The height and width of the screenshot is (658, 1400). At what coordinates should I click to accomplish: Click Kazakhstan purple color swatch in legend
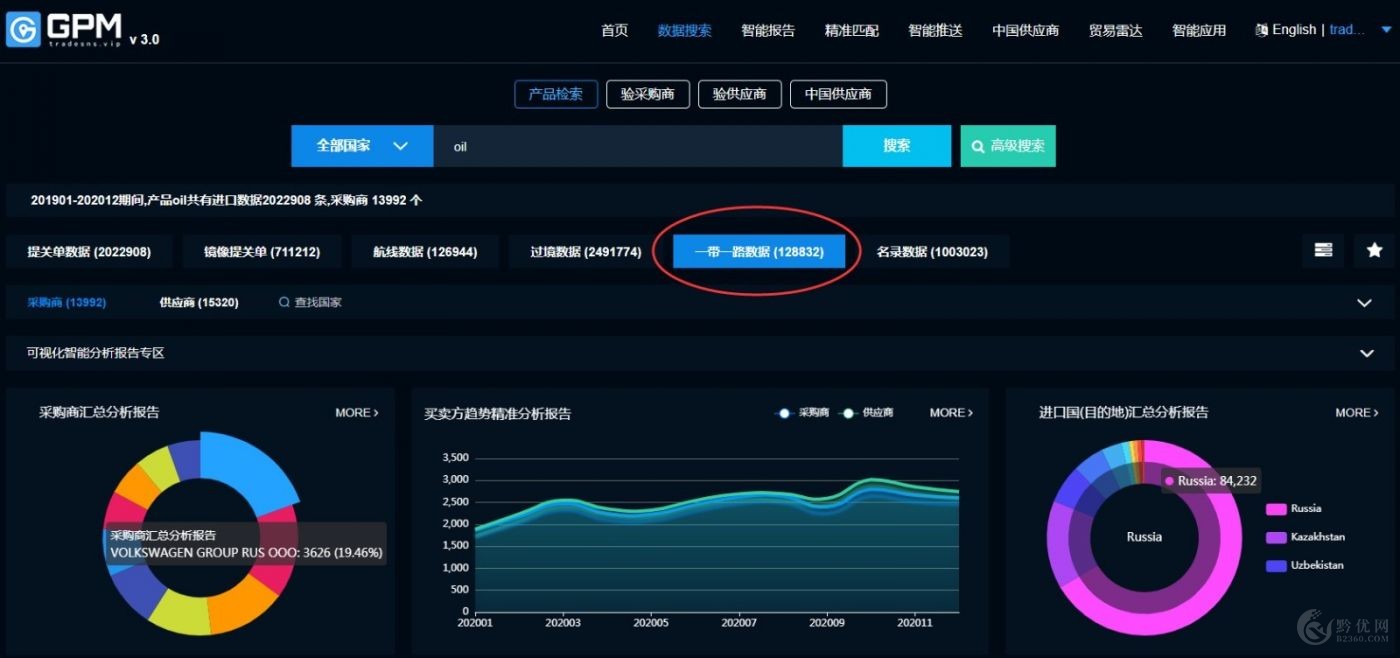tap(1275, 537)
